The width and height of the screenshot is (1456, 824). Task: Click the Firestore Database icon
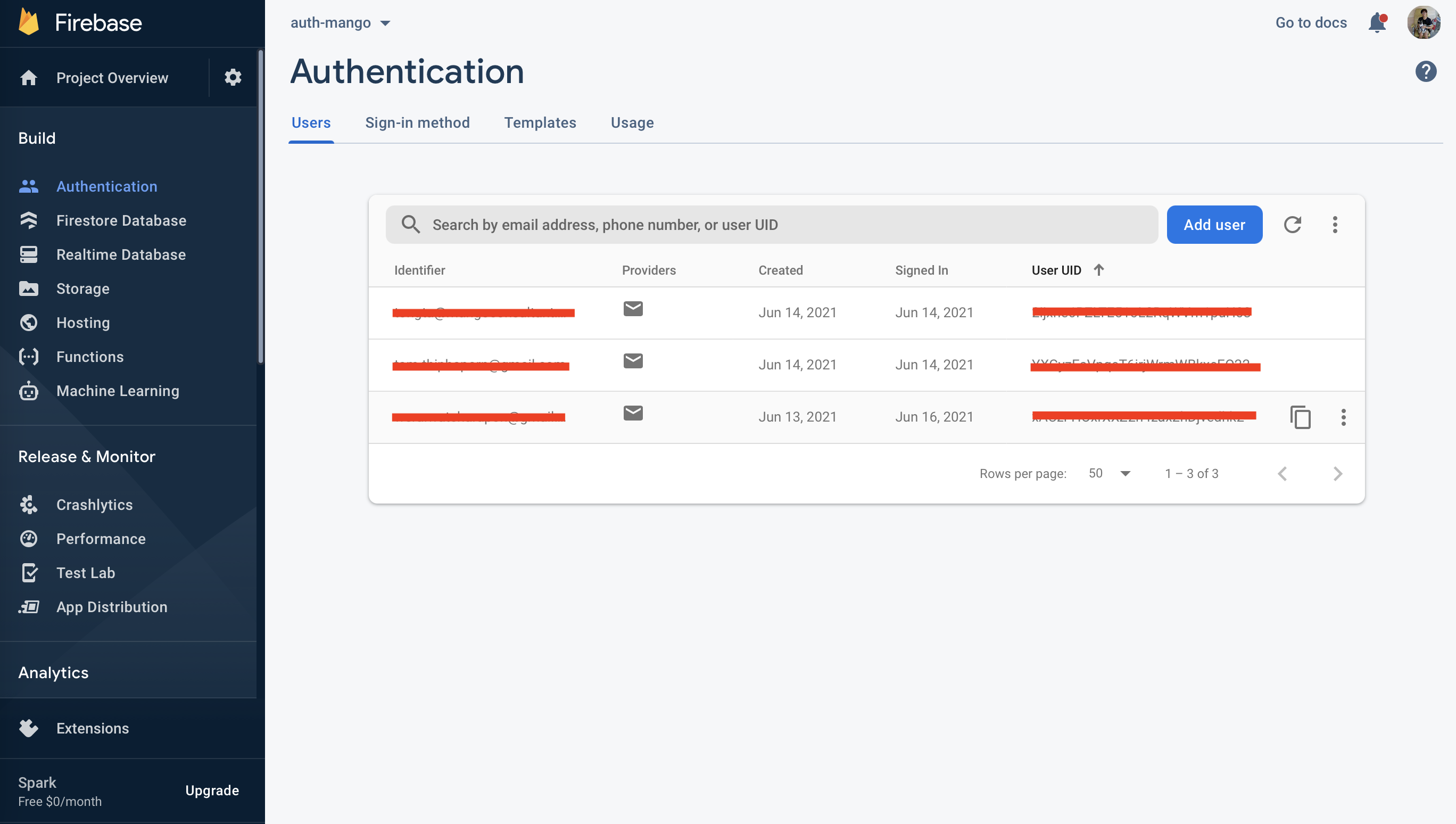29,220
